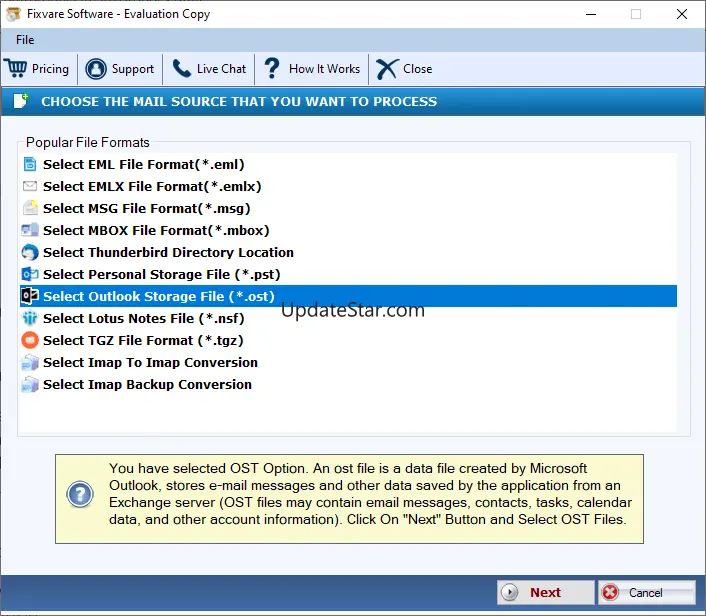Select EML File Format option
Screen dimensions: 706x616
coord(143,164)
